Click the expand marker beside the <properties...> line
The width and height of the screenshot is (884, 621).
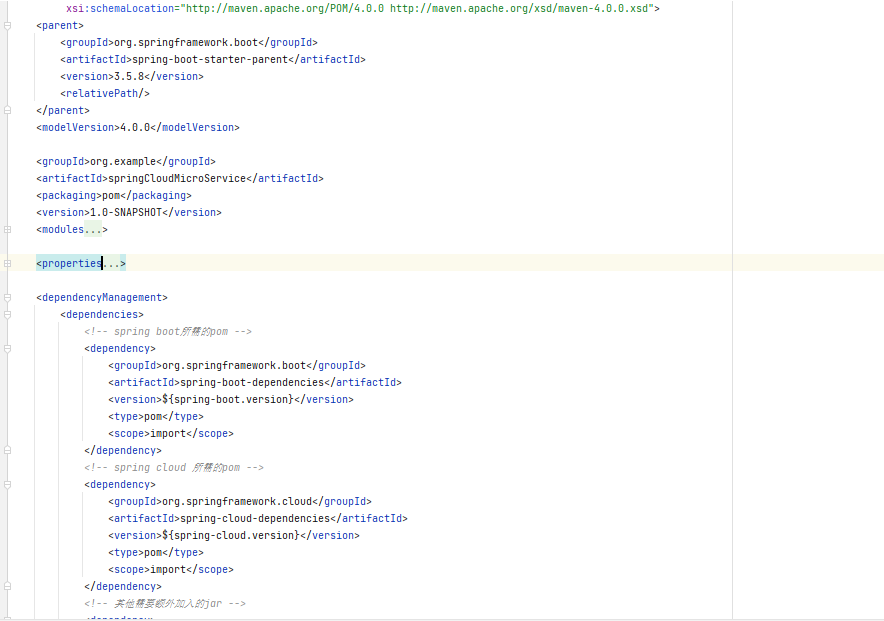click(x=7, y=262)
